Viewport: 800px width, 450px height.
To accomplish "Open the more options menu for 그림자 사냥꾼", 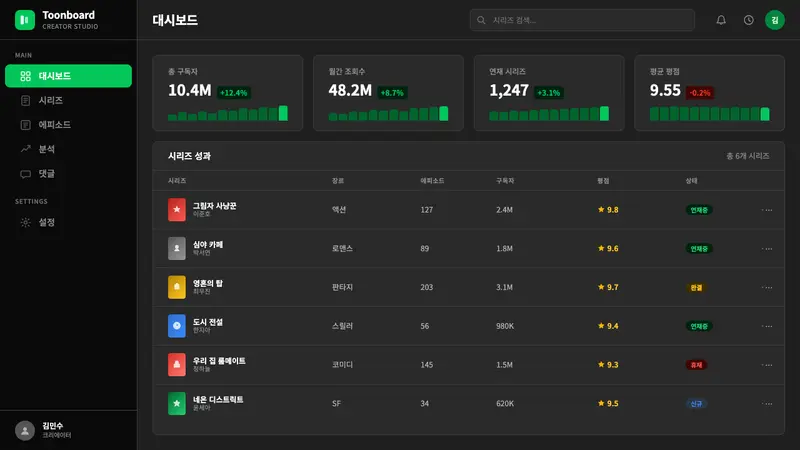I will 766,210.
